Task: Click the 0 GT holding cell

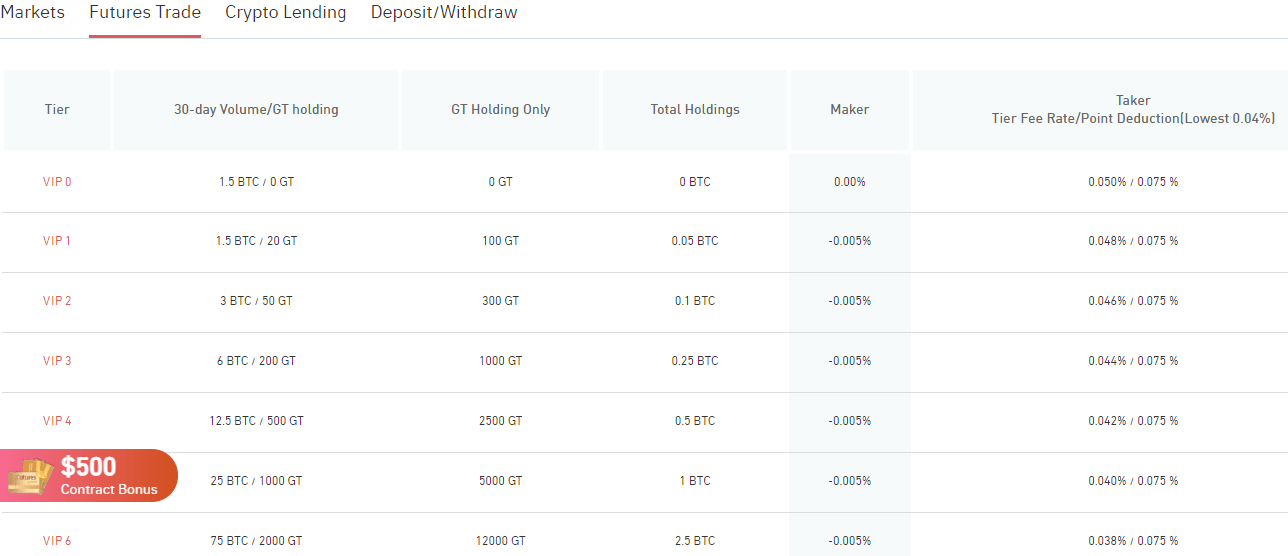Action: point(500,182)
